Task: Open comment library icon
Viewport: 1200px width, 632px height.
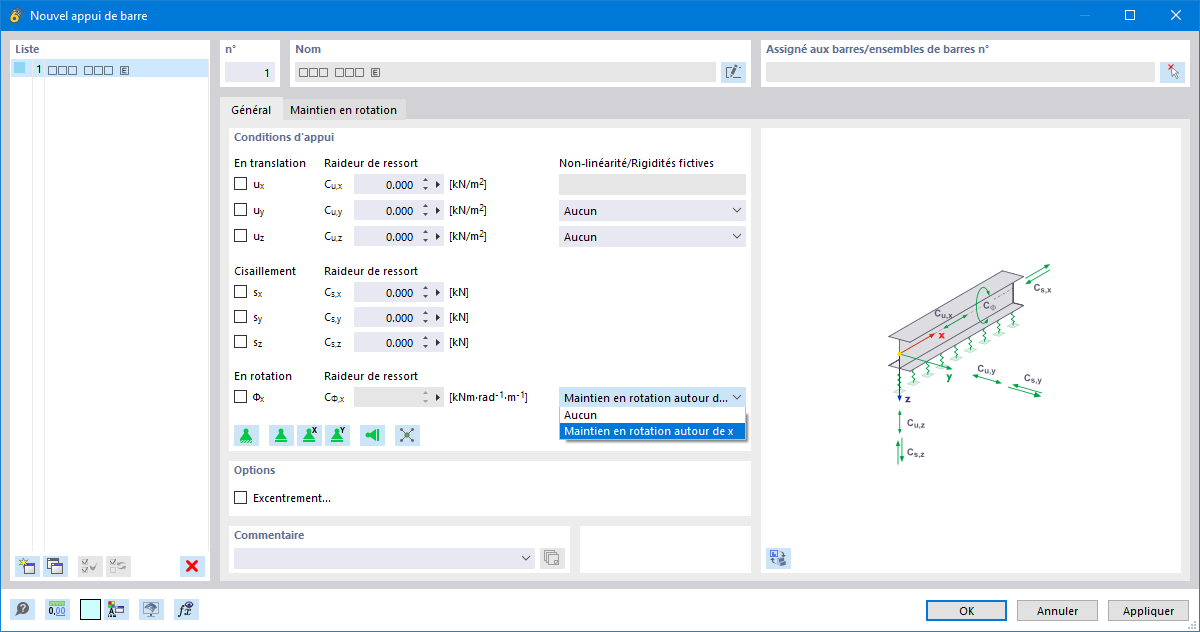Action: click(552, 558)
